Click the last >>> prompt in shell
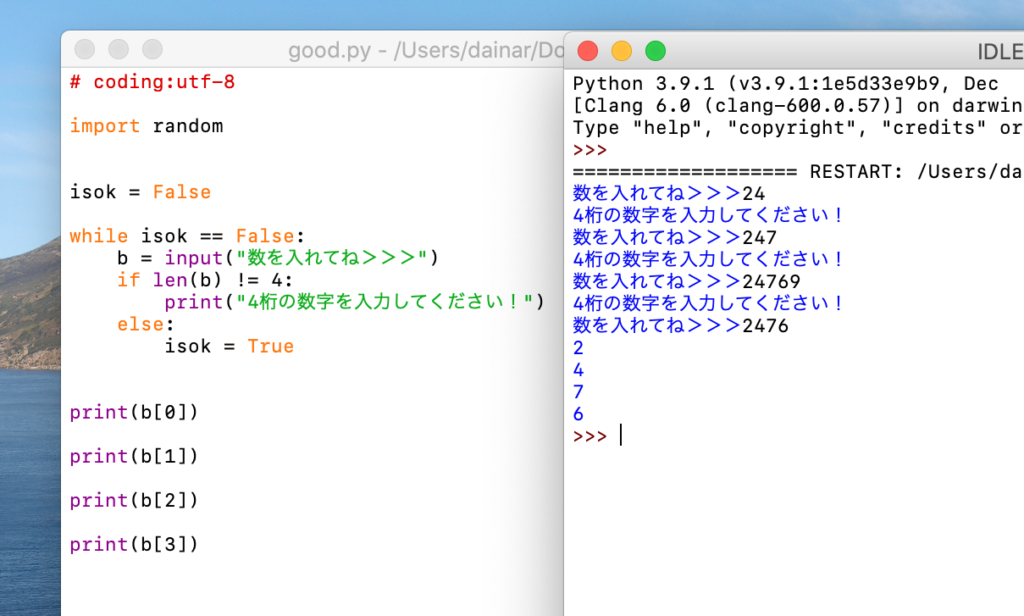The image size is (1024, 616). pyautogui.click(x=590, y=436)
